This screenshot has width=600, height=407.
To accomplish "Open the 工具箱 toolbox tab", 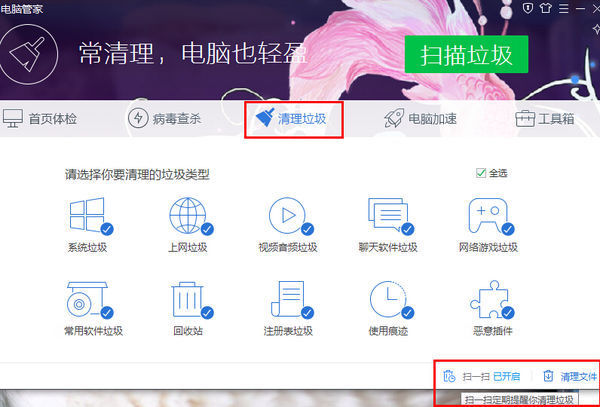I will coord(545,119).
